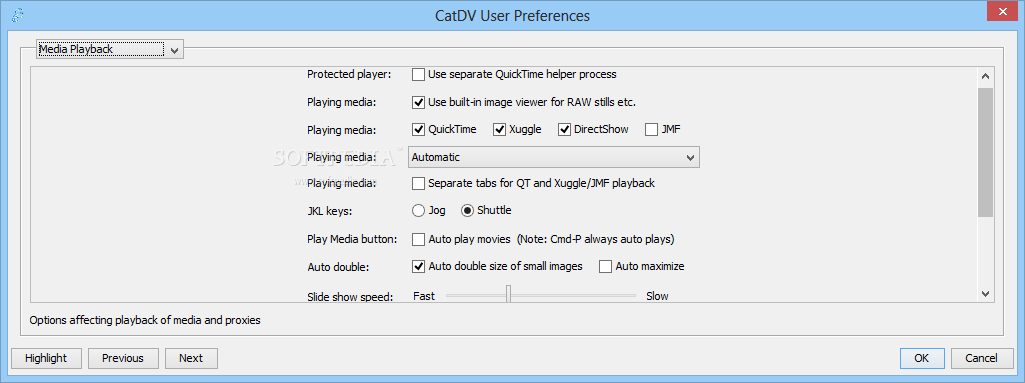Screen dimensions: 1025x383
Task: Click the slide show speed slider handle
Action: [508, 293]
